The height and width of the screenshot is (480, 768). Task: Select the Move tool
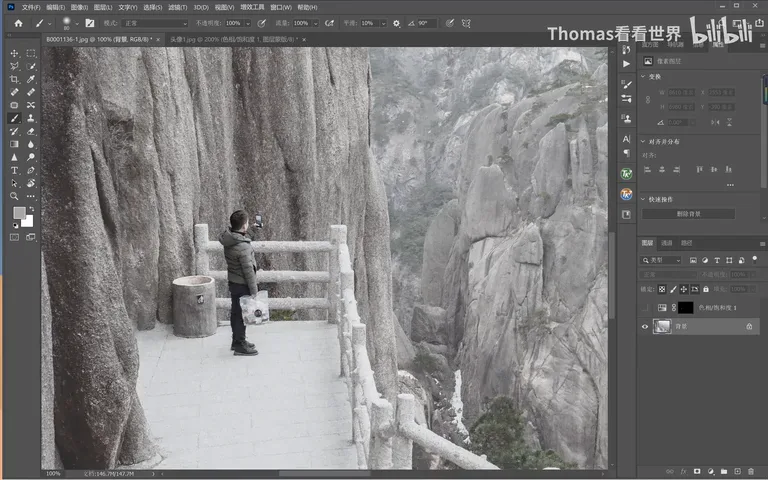pyautogui.click(x=14, y=53)
